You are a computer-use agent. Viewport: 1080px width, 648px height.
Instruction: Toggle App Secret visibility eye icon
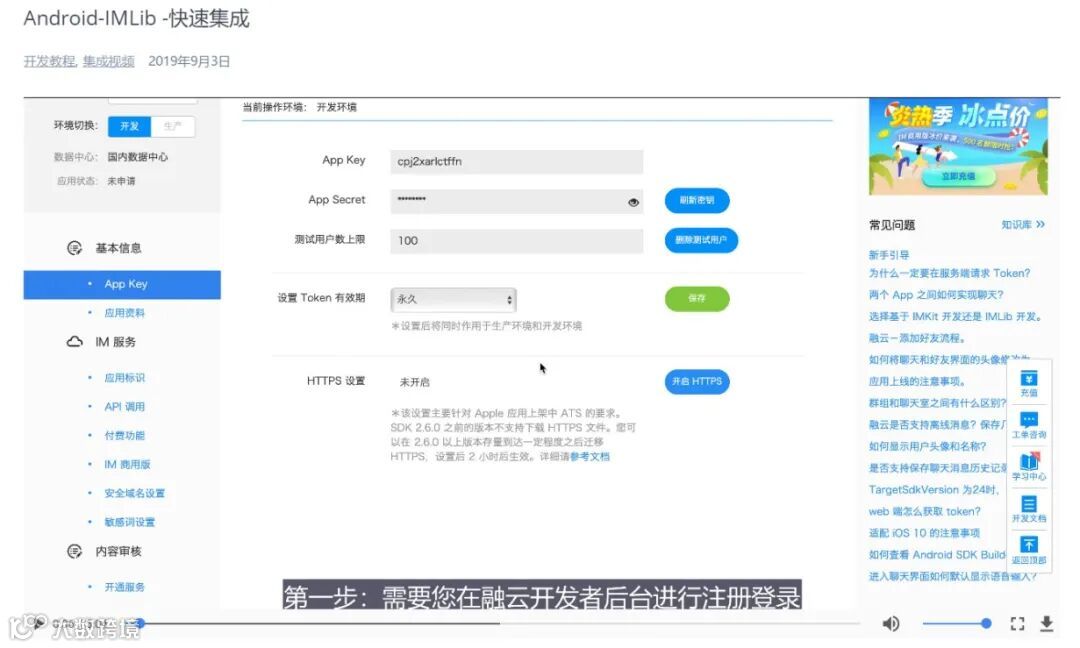pyautogui.click(x=633, y=202)
